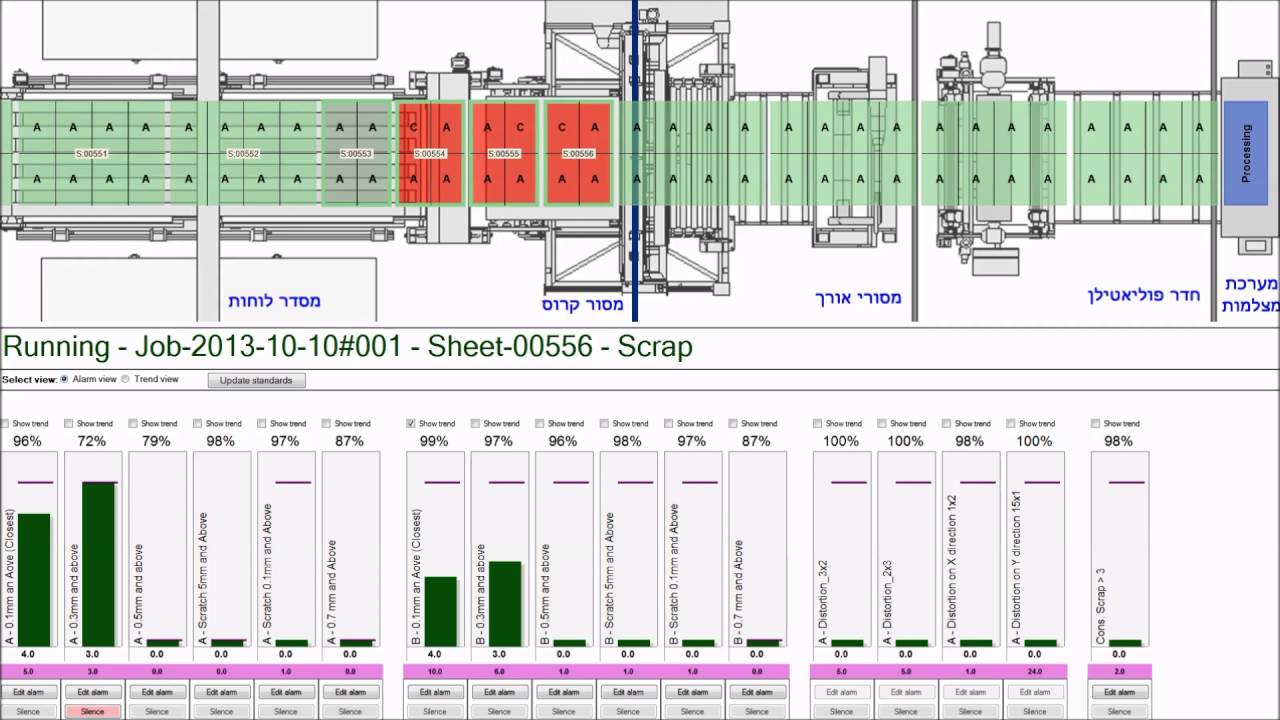Select sheet label S:00553
The width and height of the screenshot is (1280, 720).
click(356, 154)
